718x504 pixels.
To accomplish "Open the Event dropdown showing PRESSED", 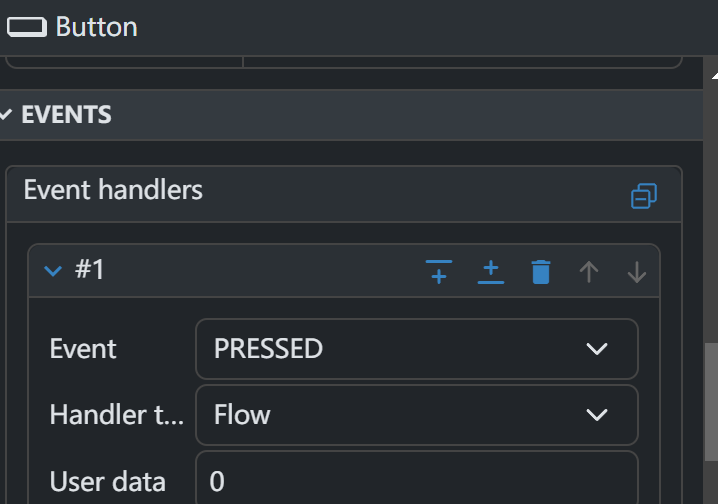I will click(x=416, y=349).
